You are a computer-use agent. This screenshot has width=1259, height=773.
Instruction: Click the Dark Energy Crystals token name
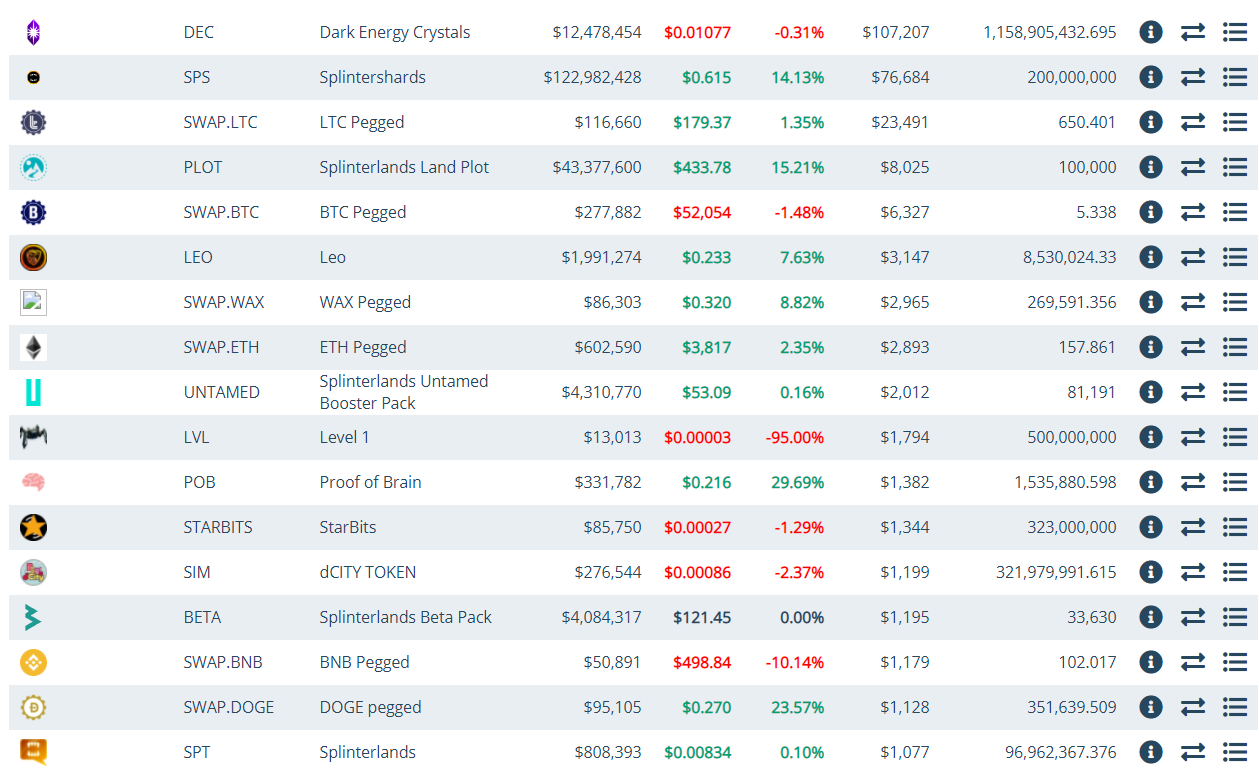click(395, 32)
